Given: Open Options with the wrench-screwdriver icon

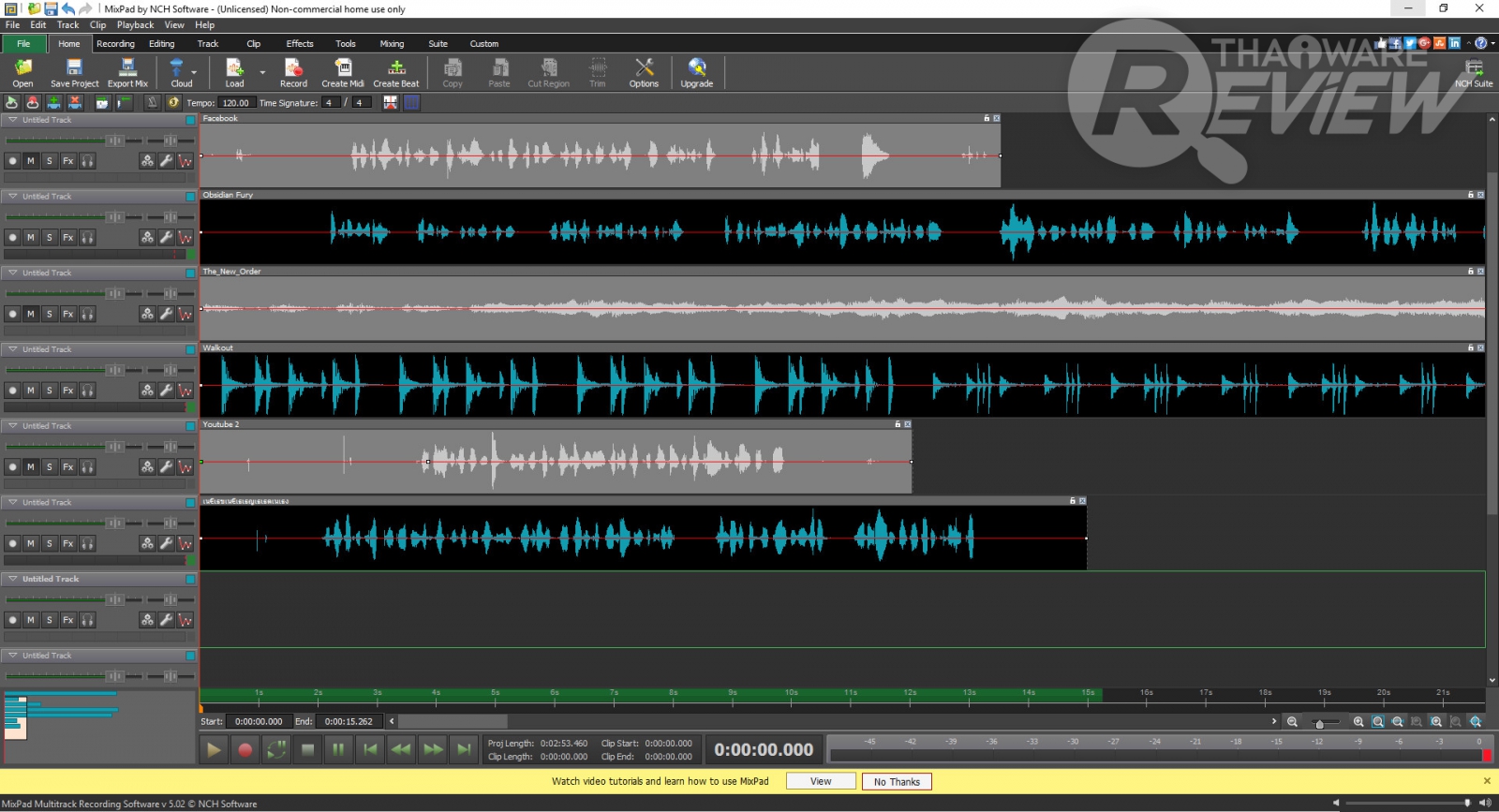Looking at the screenshot, I should click(x=644, y=71).
